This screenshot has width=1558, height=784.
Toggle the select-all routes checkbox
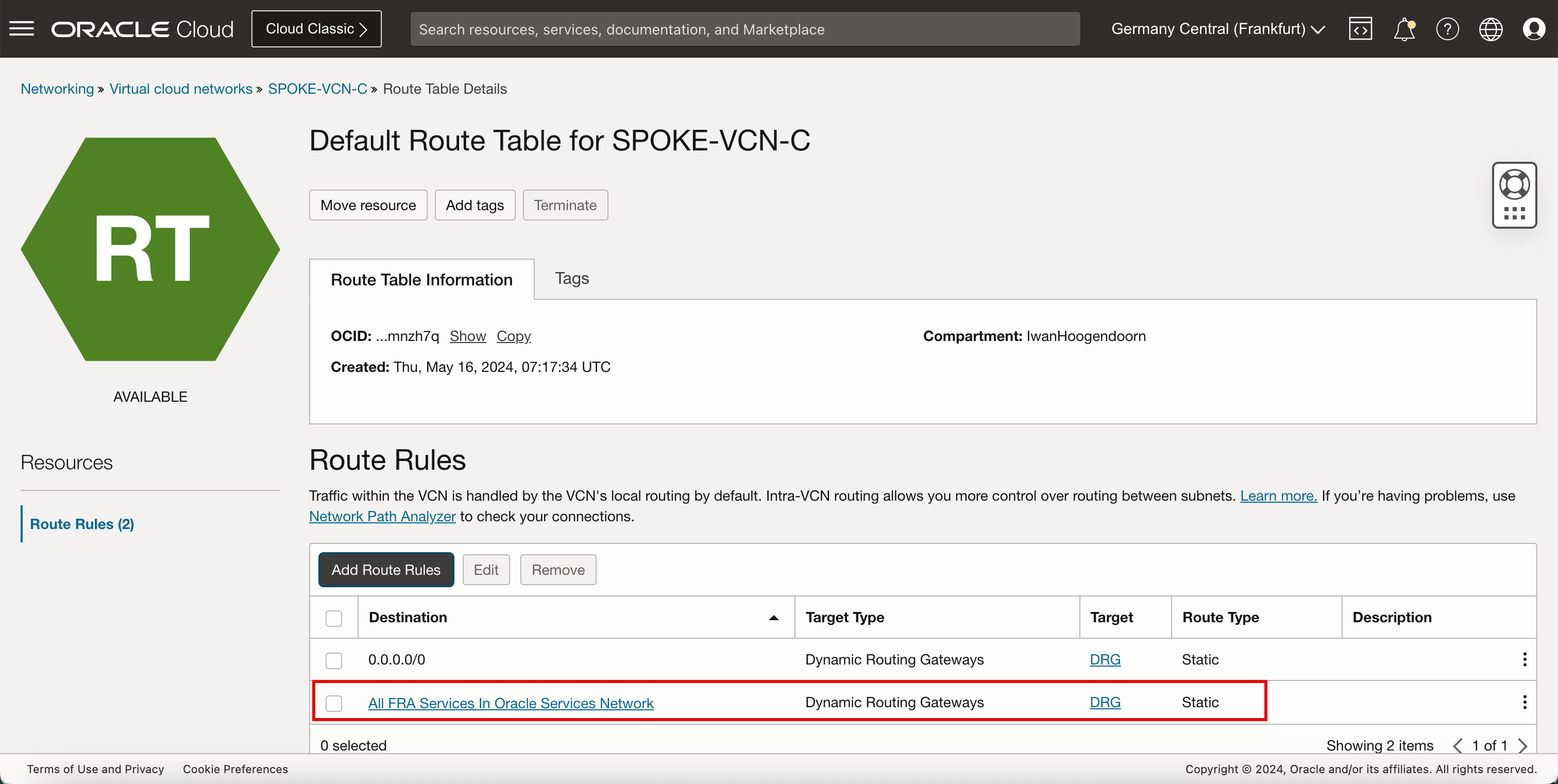[335, 617]
